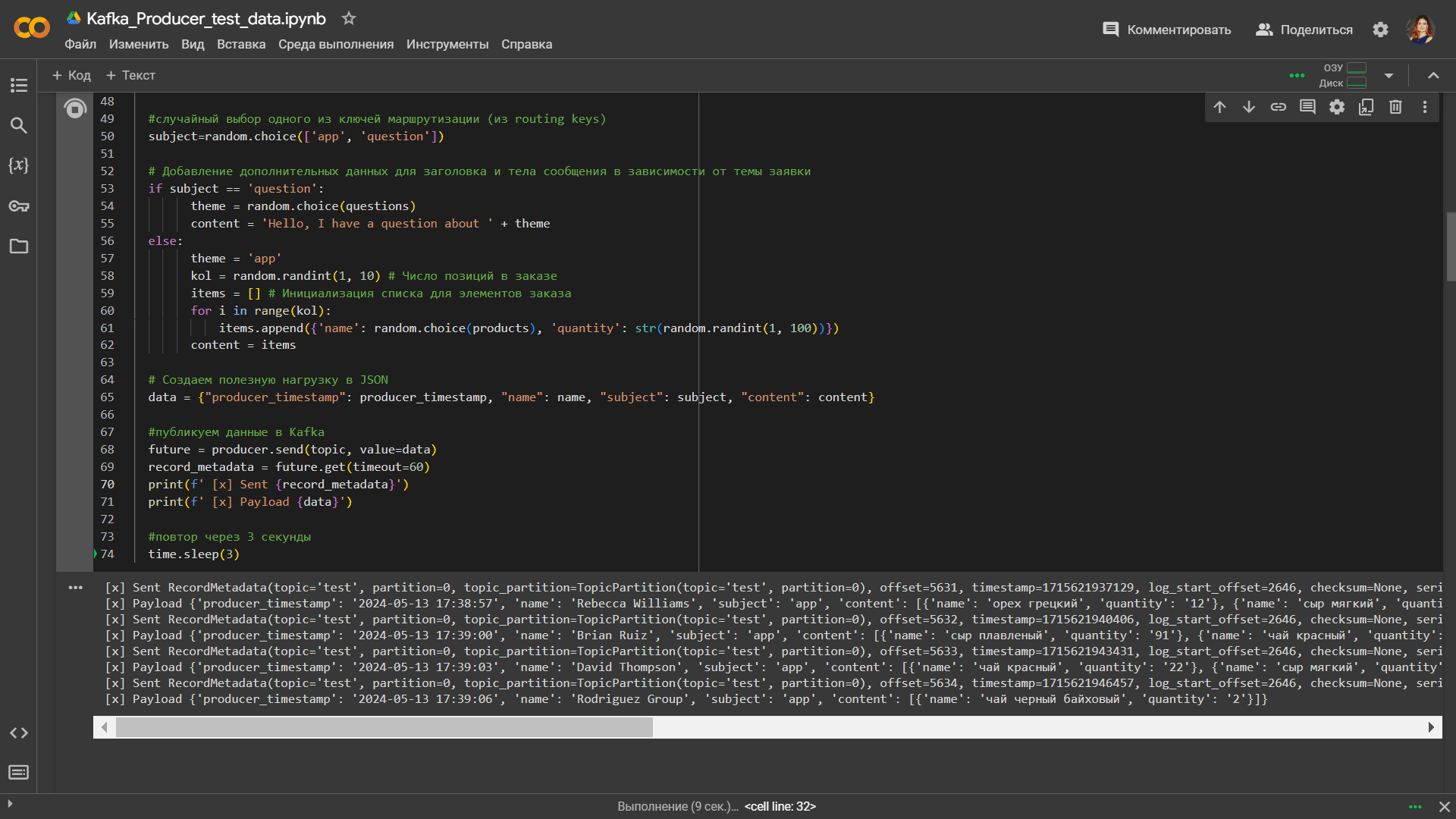Open the variables inspector panel

point(19,165)
